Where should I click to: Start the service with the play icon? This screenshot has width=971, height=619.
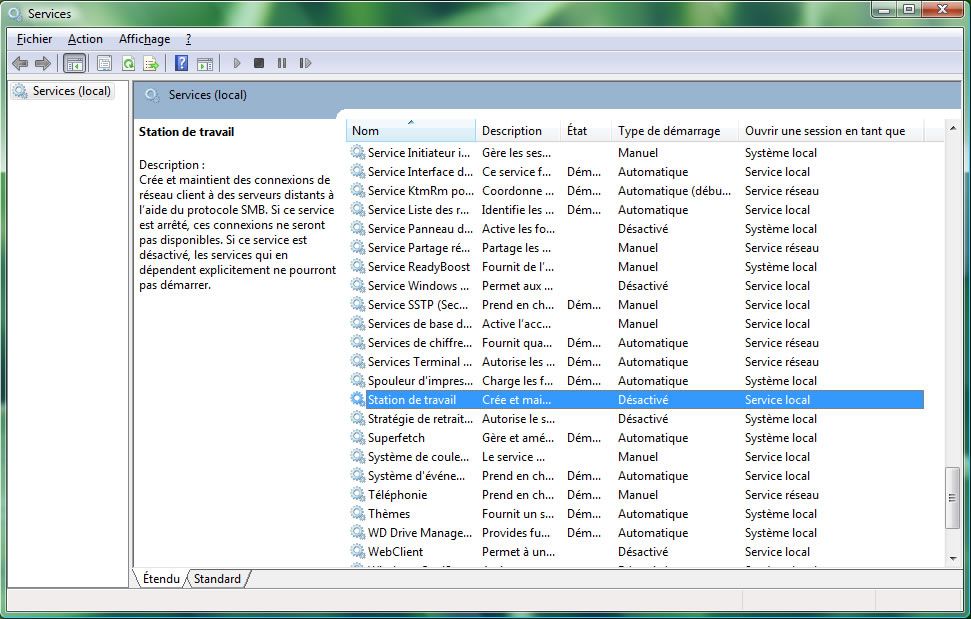237,63
